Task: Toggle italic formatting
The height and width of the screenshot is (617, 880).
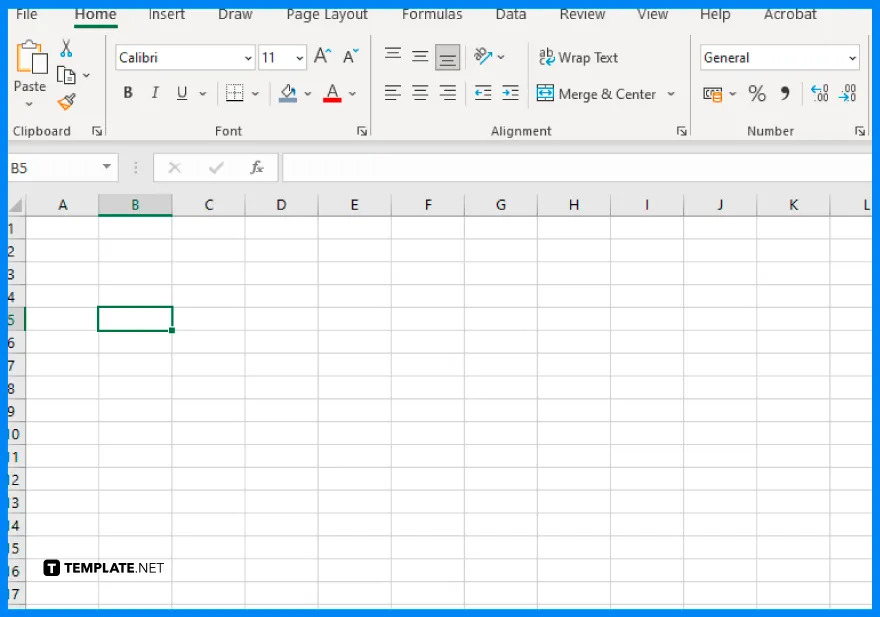Action: [155, 92]
